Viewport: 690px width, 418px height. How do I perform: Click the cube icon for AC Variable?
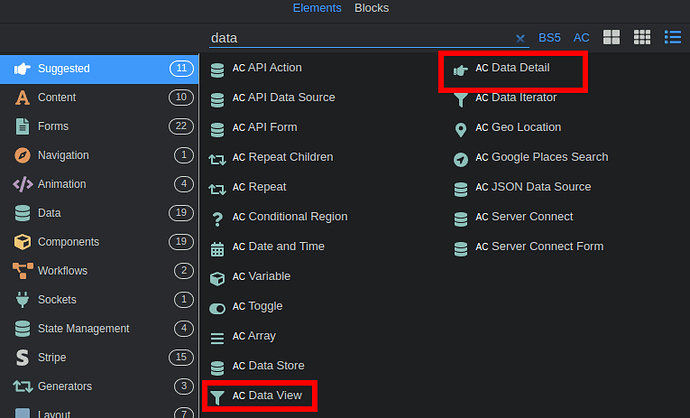tap(217, 279)
